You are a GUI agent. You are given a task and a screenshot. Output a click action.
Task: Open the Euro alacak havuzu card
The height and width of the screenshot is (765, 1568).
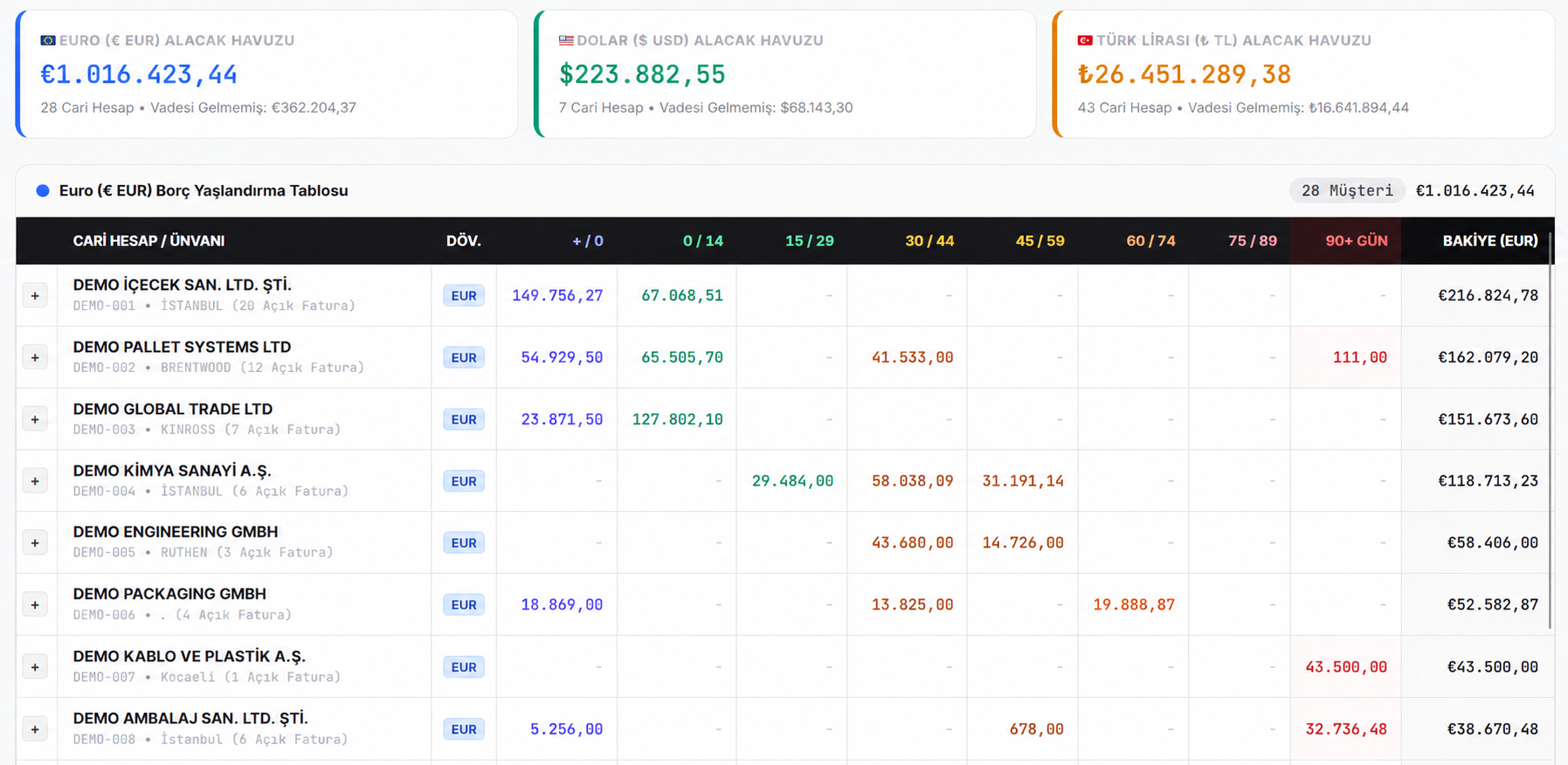266,74
